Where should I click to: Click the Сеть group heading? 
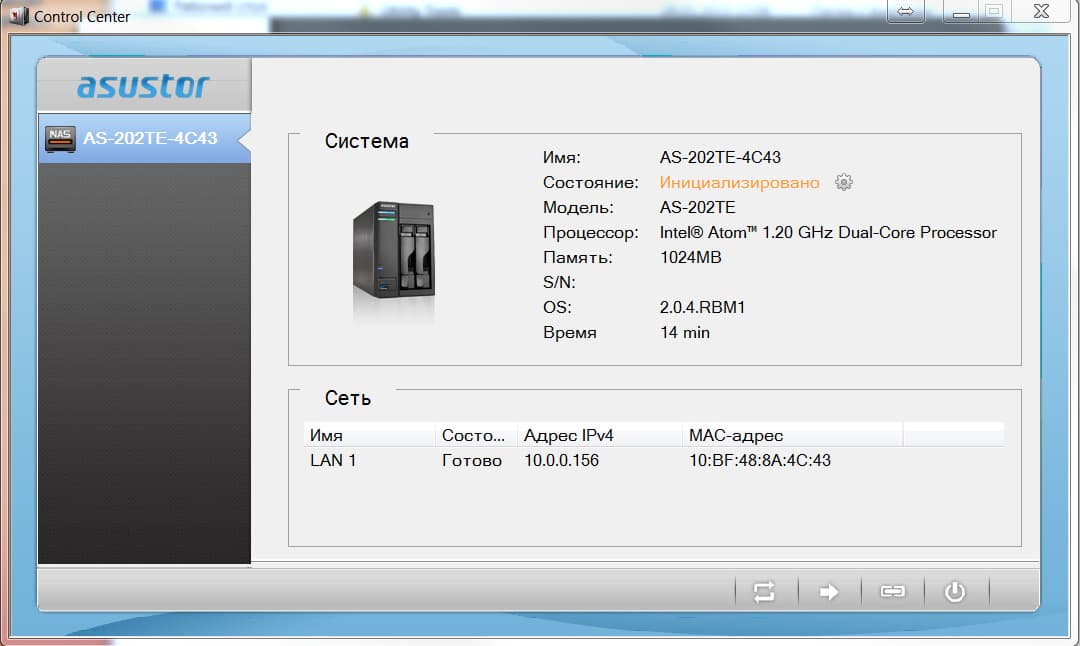point(347,398)
